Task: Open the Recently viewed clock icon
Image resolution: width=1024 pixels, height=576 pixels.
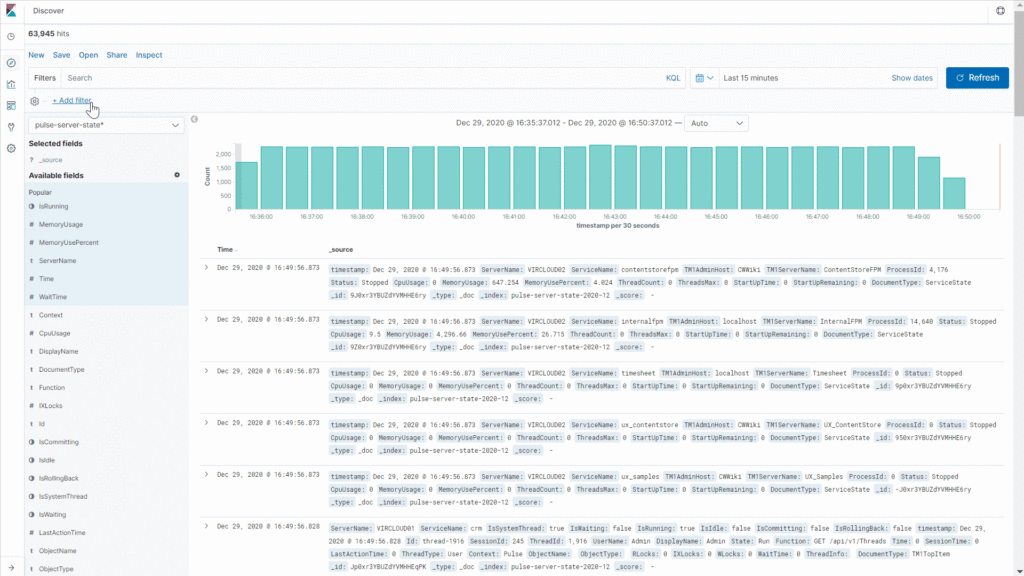Action: tap(11, 37)
